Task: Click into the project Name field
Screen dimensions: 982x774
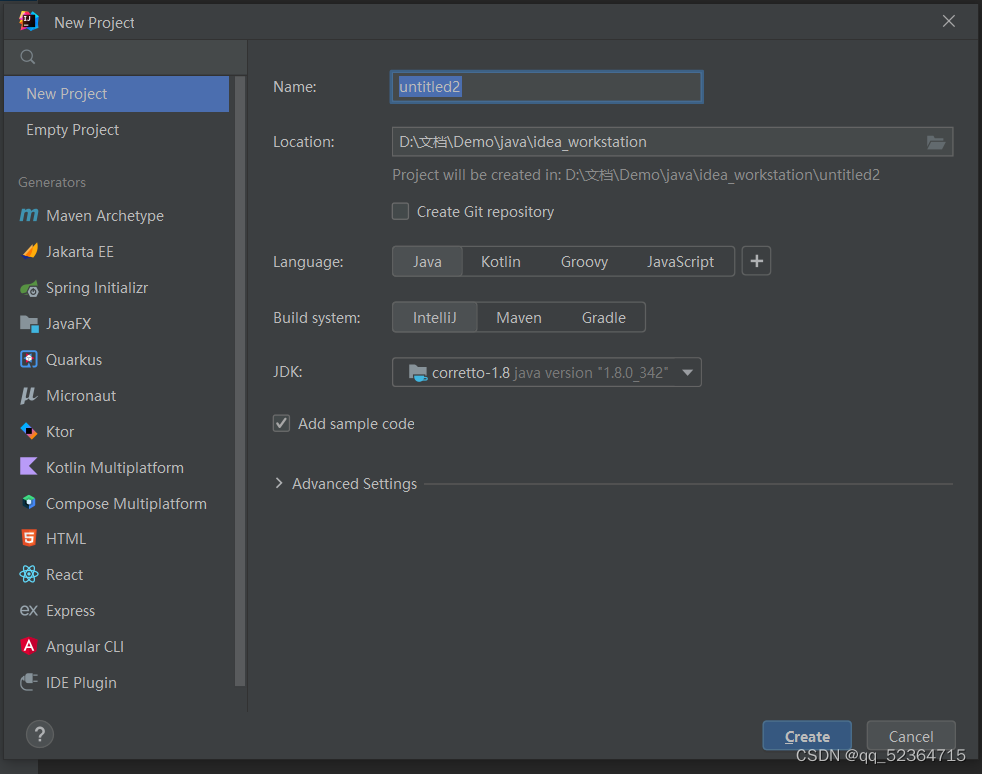Action: [x=546, y=87]
